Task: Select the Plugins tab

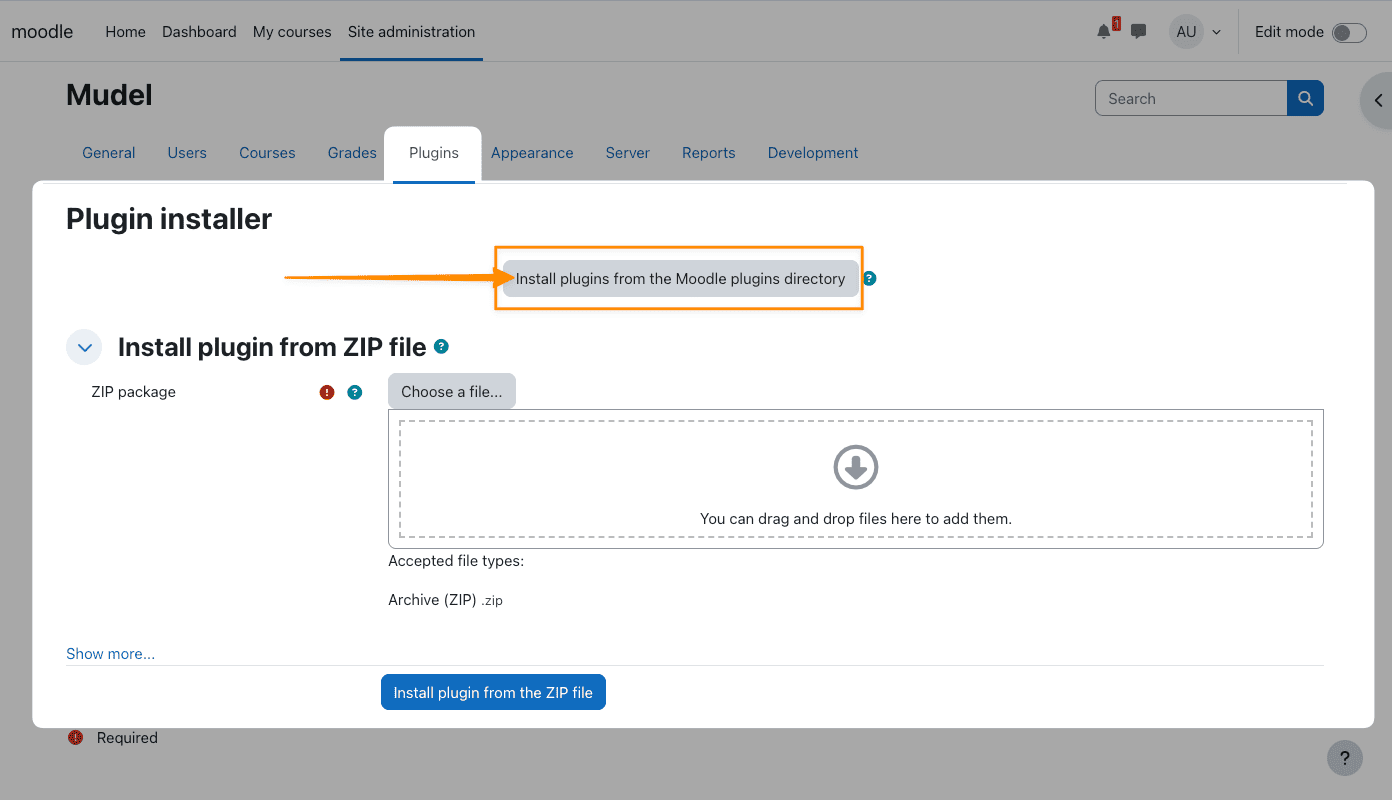Action: (433, 153)
